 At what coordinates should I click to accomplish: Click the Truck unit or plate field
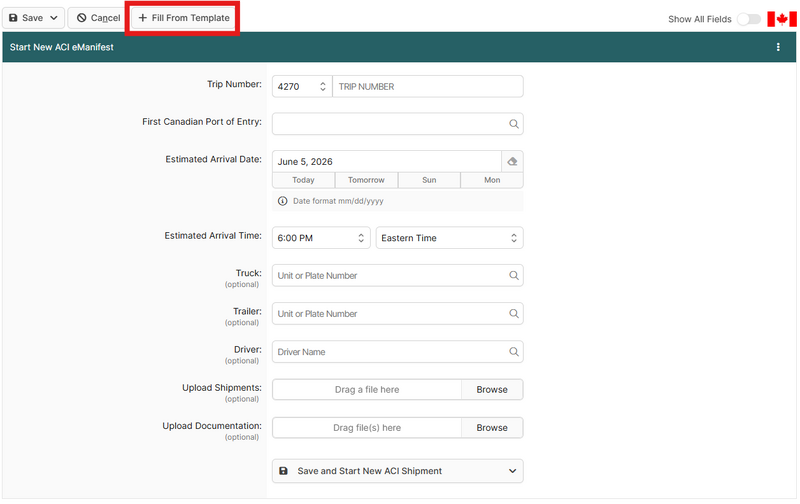pyautogui.click(x=397, y=275)
